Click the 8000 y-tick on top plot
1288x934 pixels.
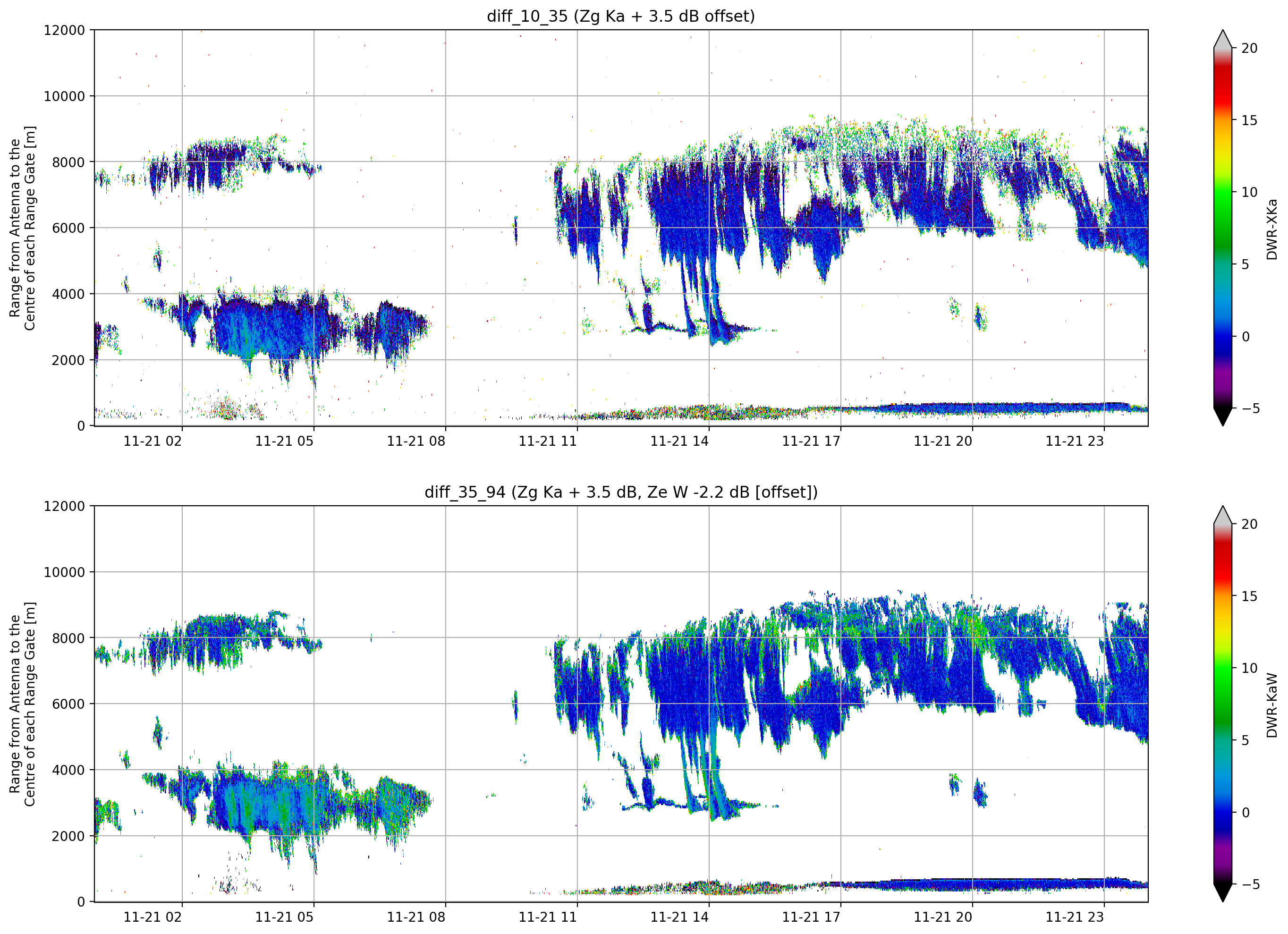(x=68, y=162)
